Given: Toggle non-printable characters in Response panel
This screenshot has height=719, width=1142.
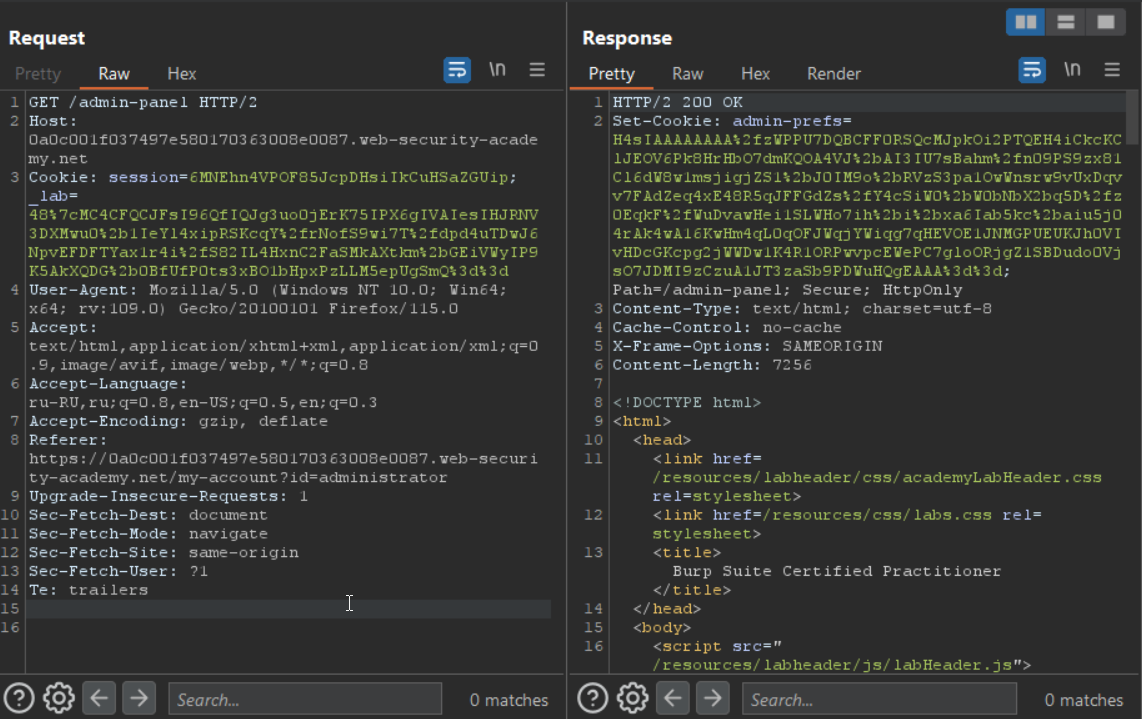Looking at the screenshot, I should click(x=1072, y=70).
